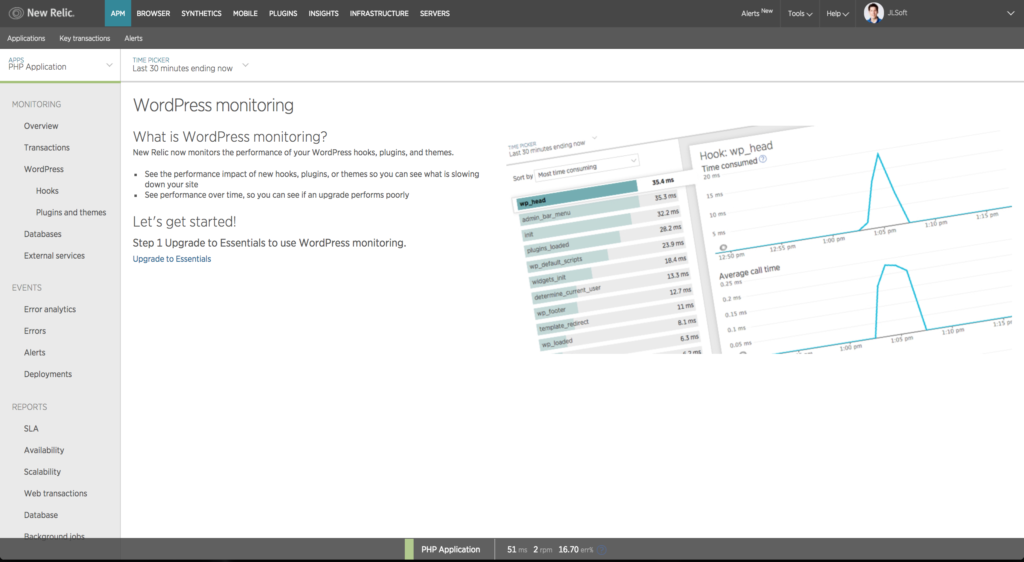This screenshot has height=562, width=1024.
Task: Open the Scalability report
Action: pyautogui.click(x=42, y=472)
